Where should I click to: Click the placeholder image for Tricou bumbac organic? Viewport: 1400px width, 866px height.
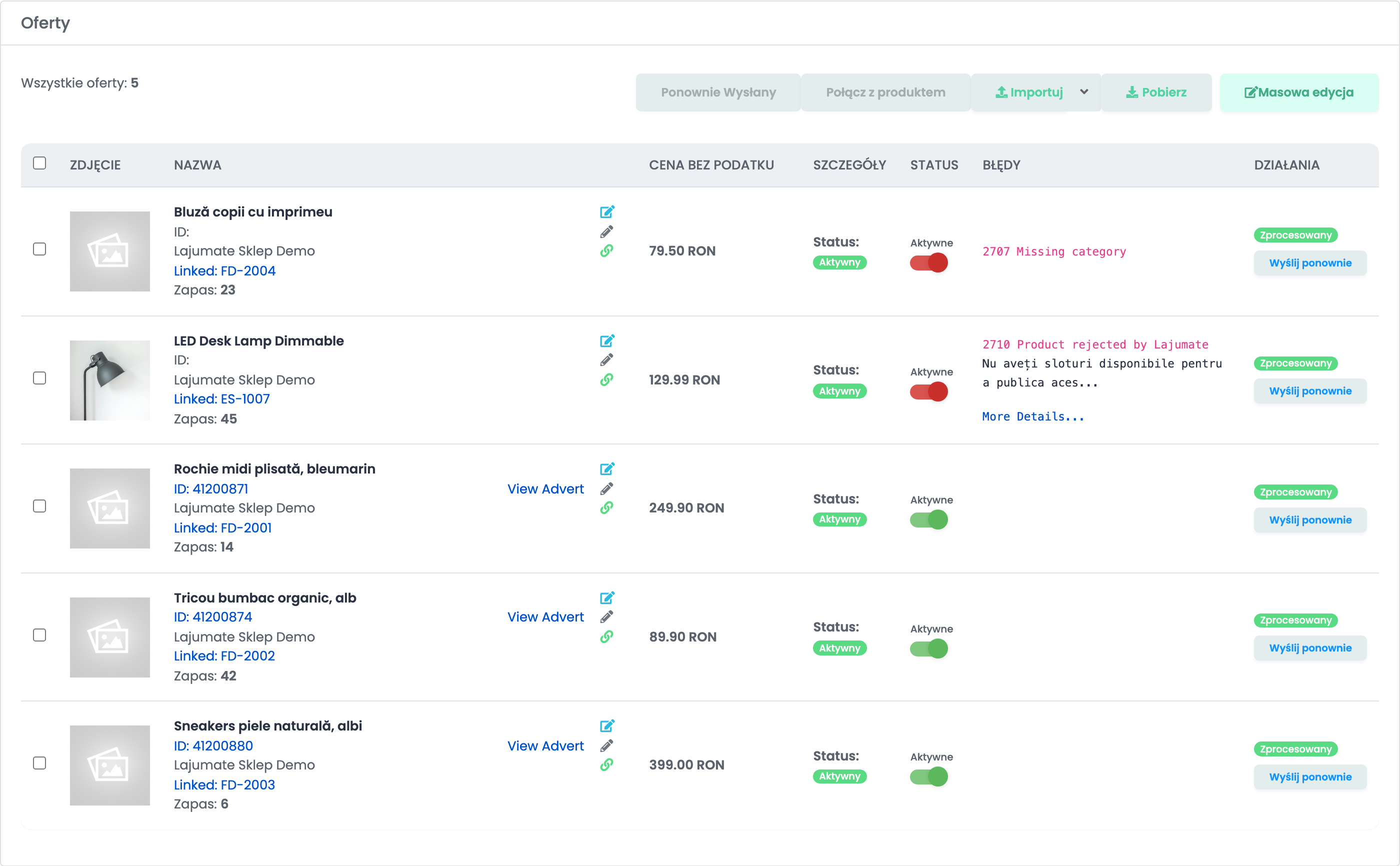pos(110,637)
